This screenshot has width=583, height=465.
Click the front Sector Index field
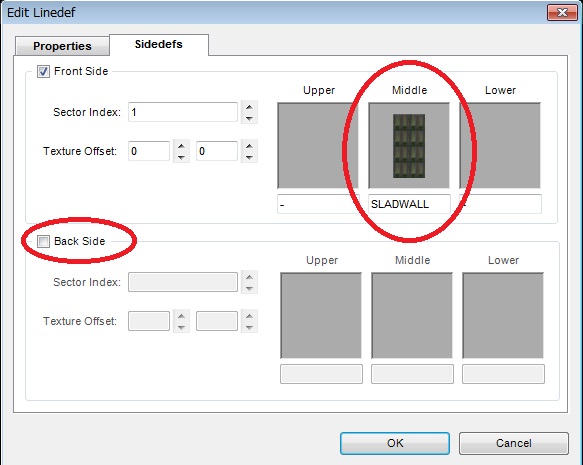click(183, 112)
